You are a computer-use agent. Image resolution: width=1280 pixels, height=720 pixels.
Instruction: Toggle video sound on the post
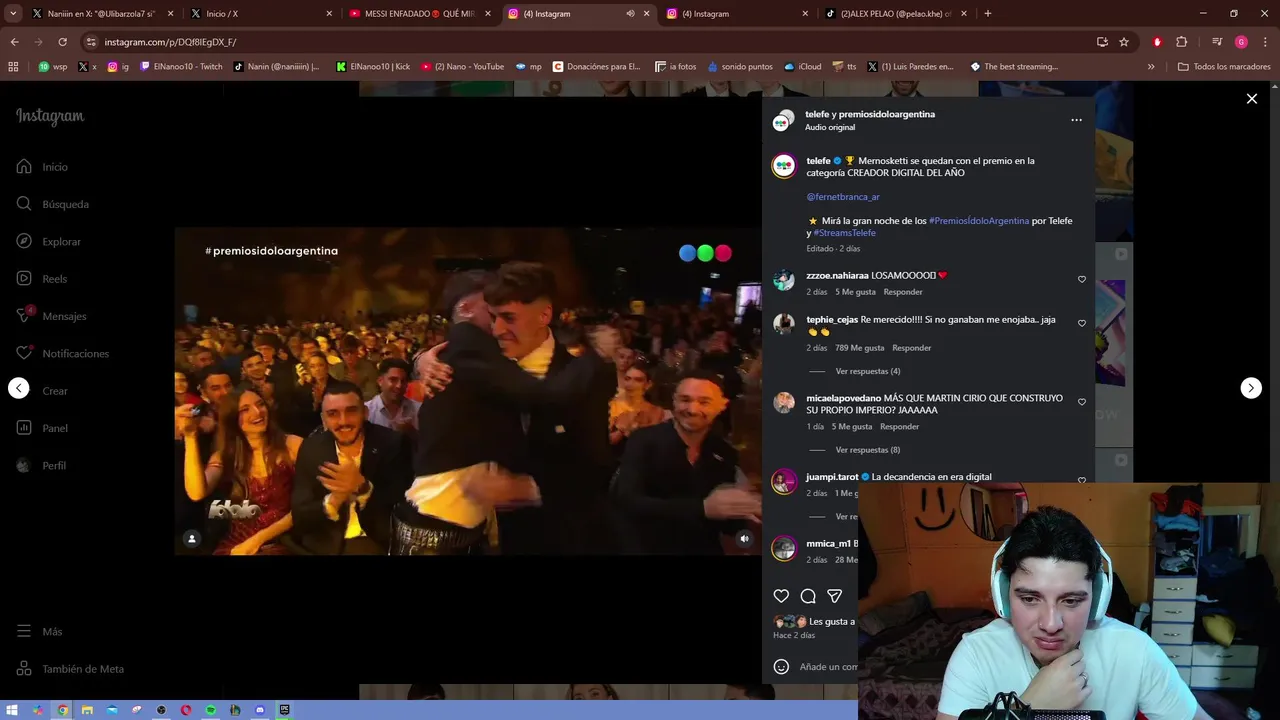[744, 539]
